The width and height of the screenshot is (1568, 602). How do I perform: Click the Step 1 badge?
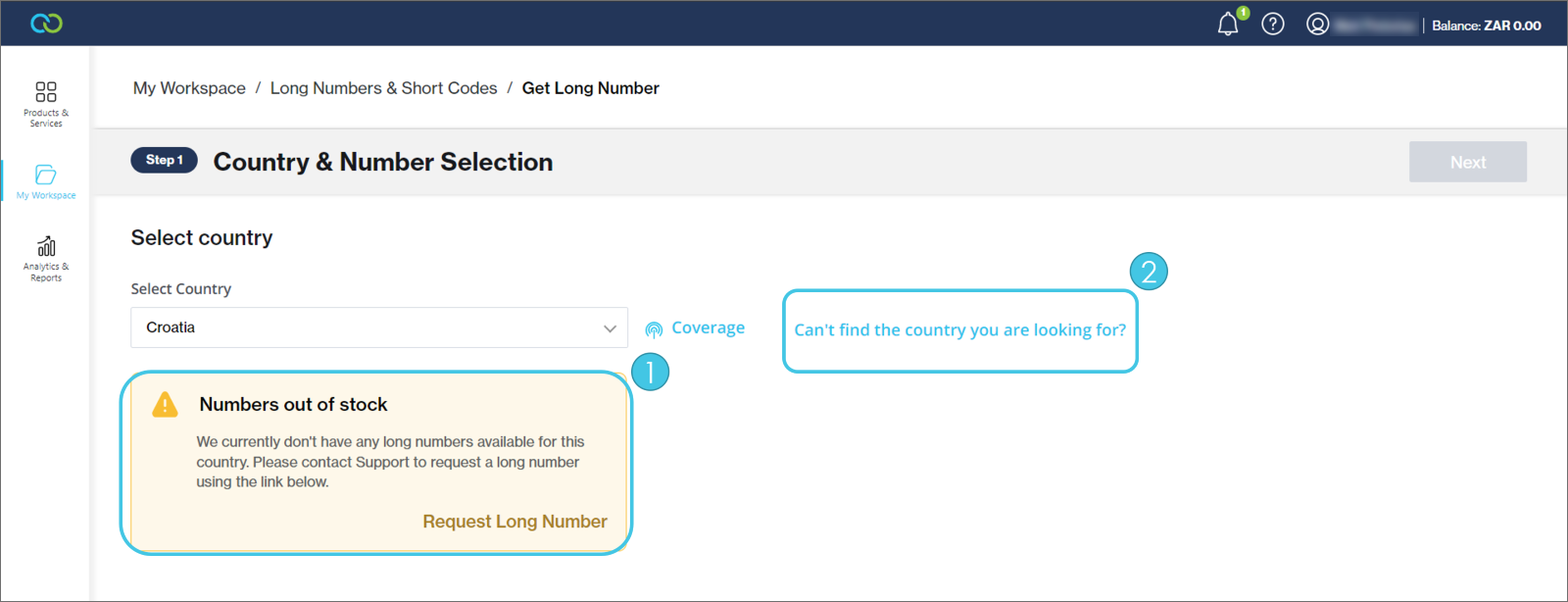[x=165, y=160]
